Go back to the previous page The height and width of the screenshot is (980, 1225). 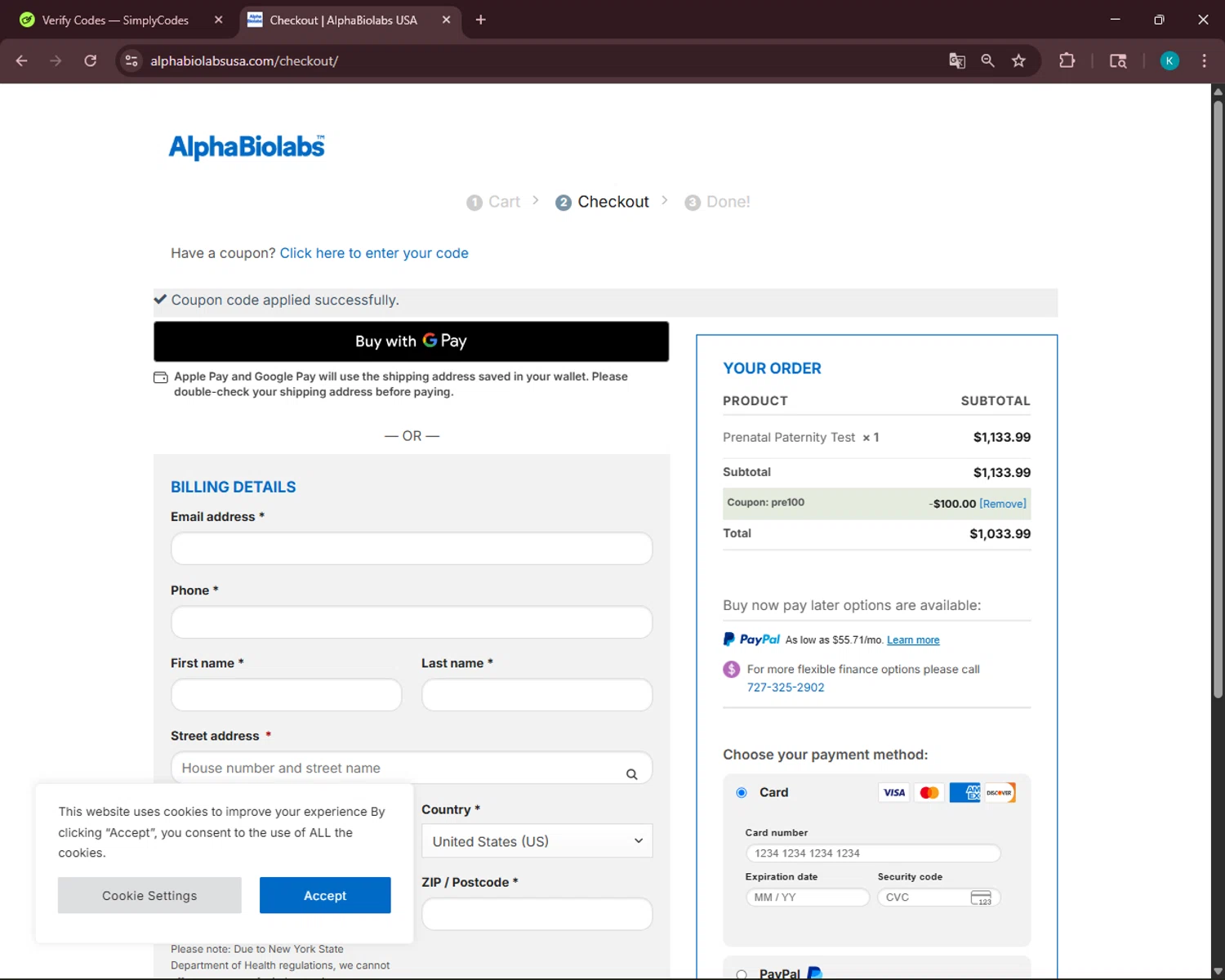pos(22,60)
